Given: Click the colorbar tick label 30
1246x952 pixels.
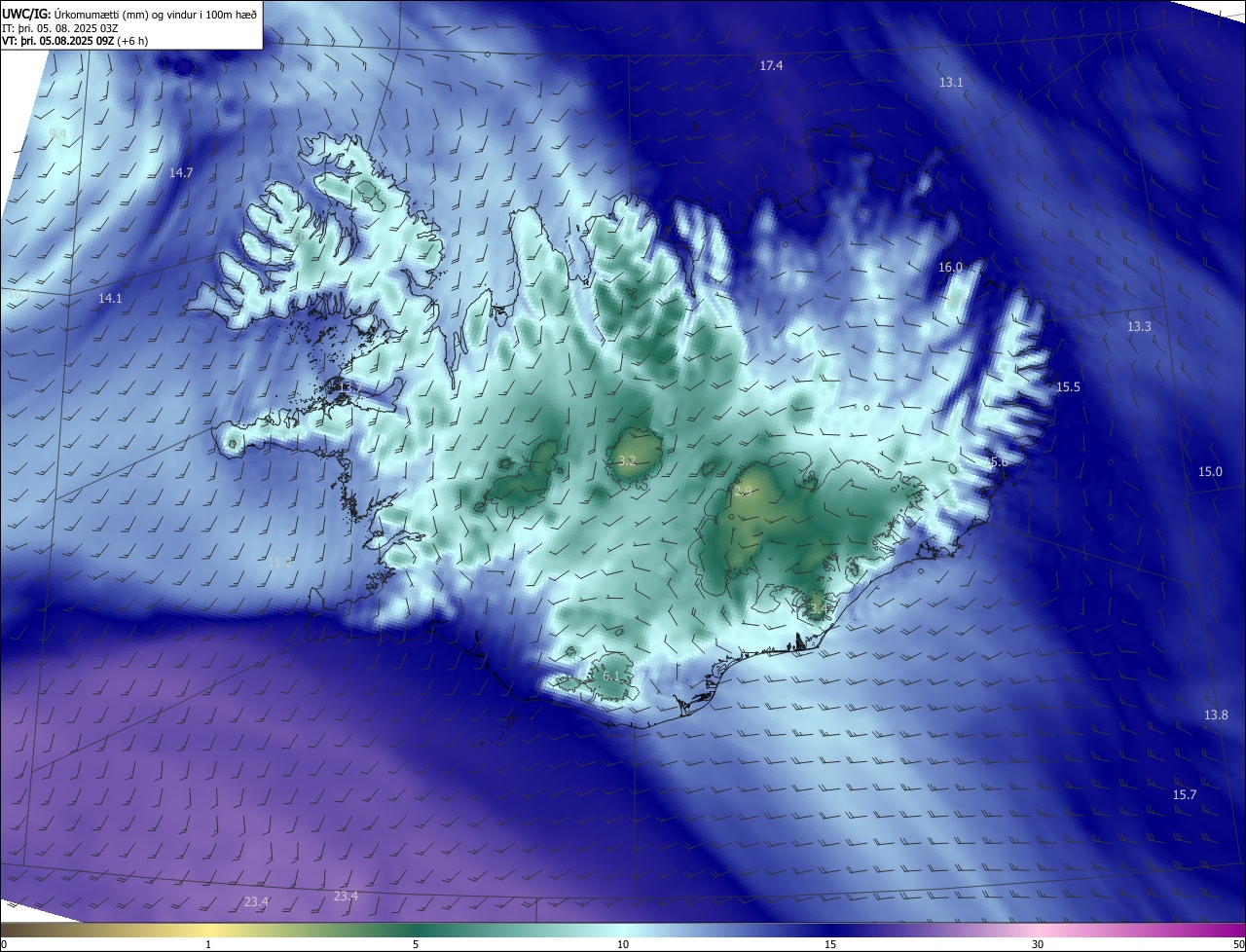Looking at the screenshot, I should tap(1038, 944).
